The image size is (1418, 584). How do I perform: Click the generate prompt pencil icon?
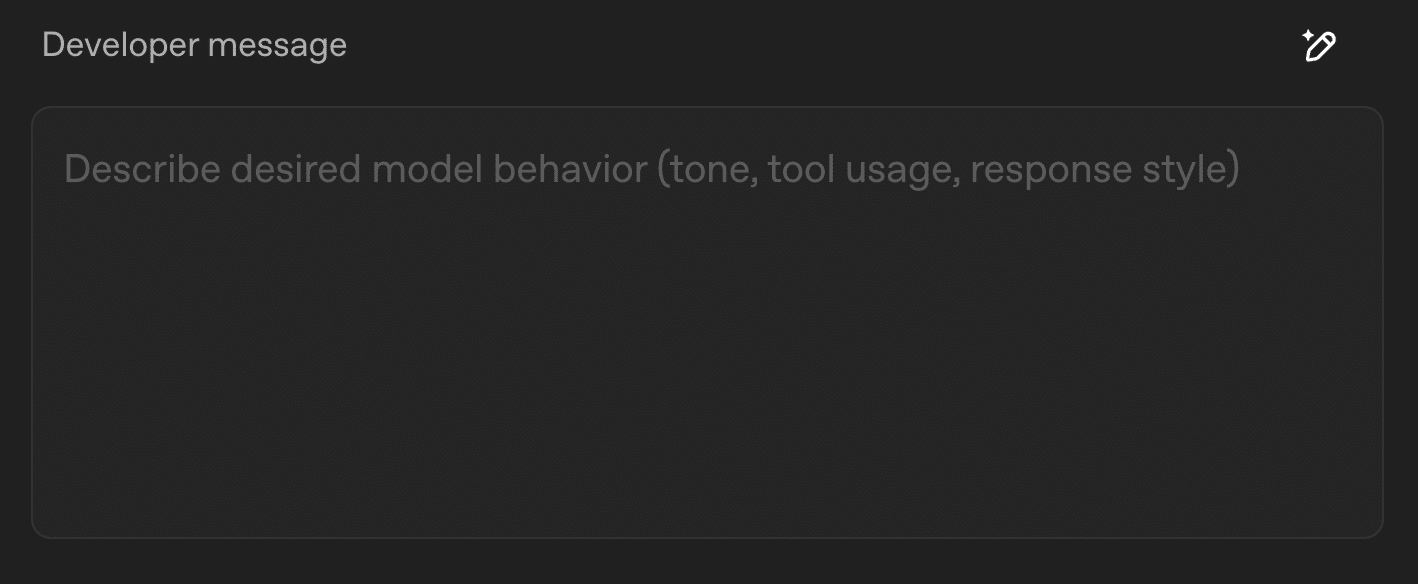point(1319,46)
